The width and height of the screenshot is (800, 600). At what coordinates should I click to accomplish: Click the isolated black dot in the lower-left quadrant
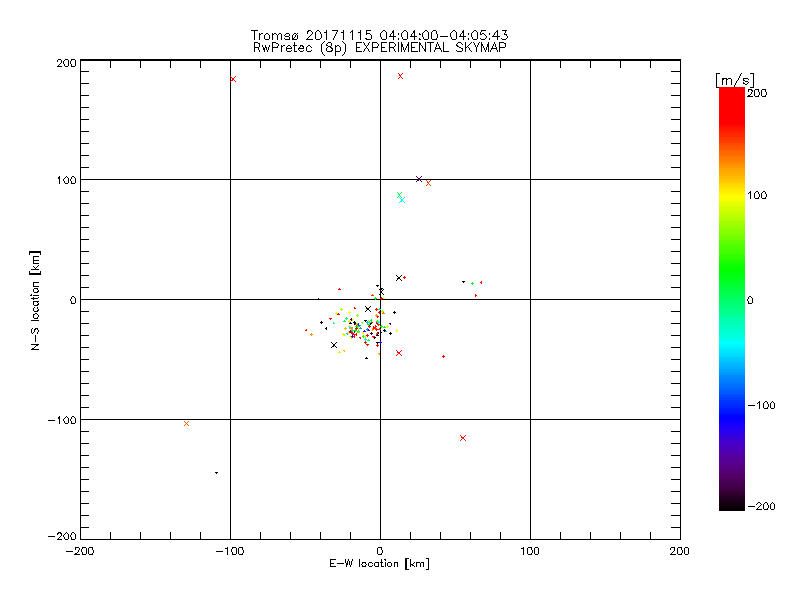216,473
